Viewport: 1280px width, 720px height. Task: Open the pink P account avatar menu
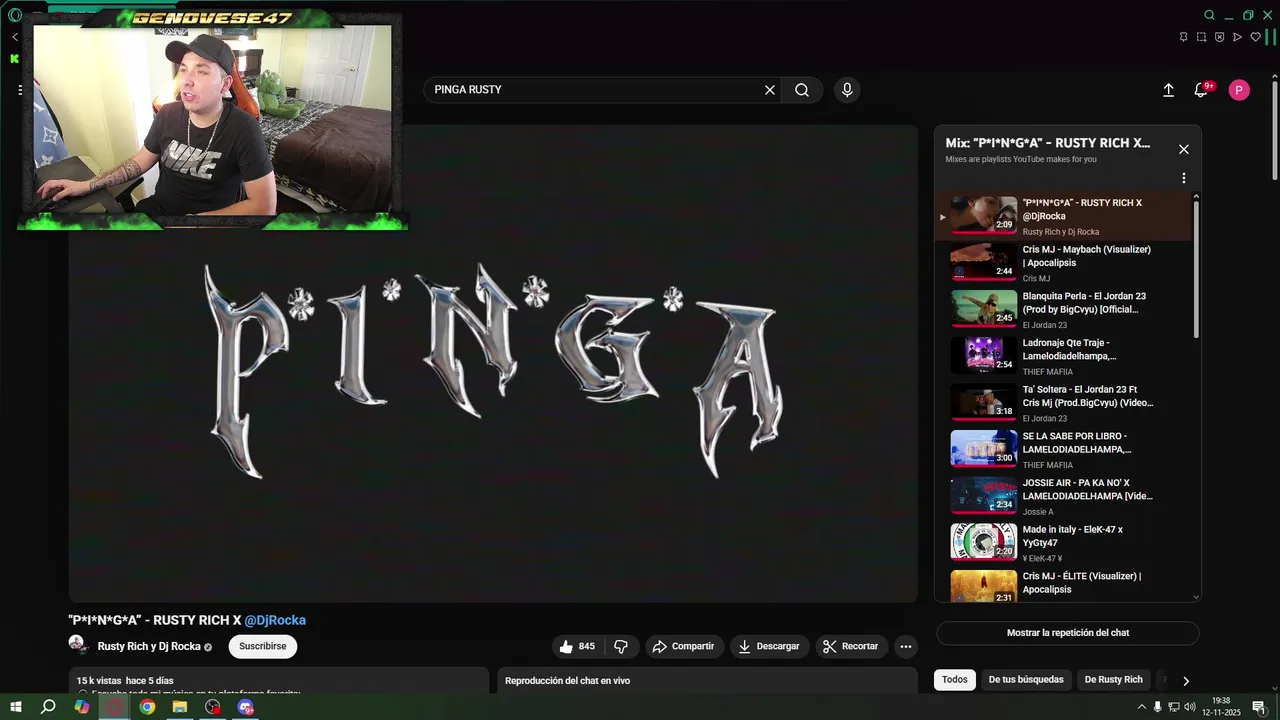(1239, 90)
